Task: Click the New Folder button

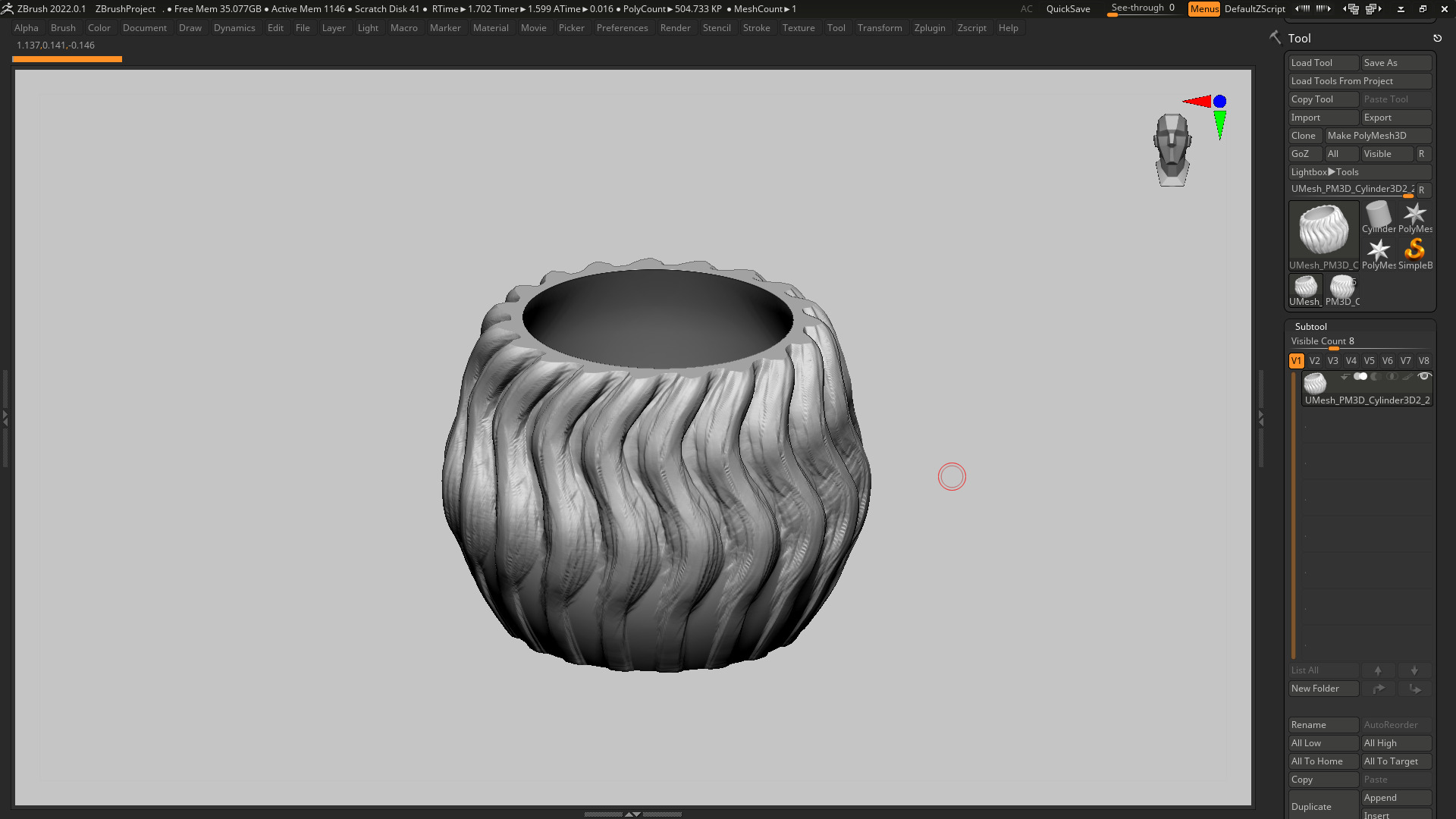Action: tap(1323, 689)
